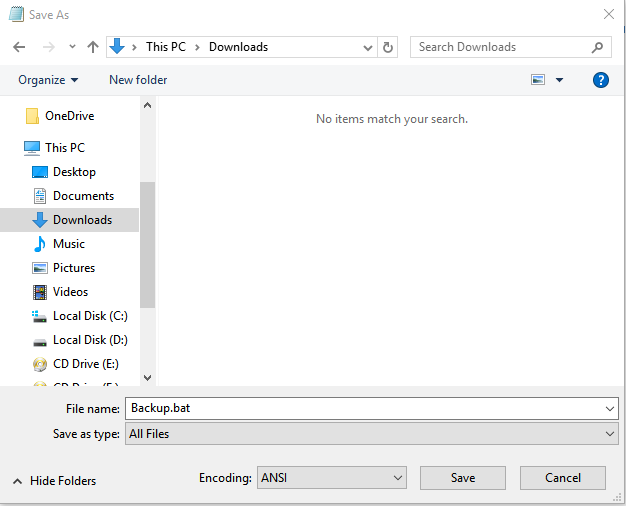Open CD Drive (E:) in sidebar
This screenshot has height=506, width=626.
(86, 364)
